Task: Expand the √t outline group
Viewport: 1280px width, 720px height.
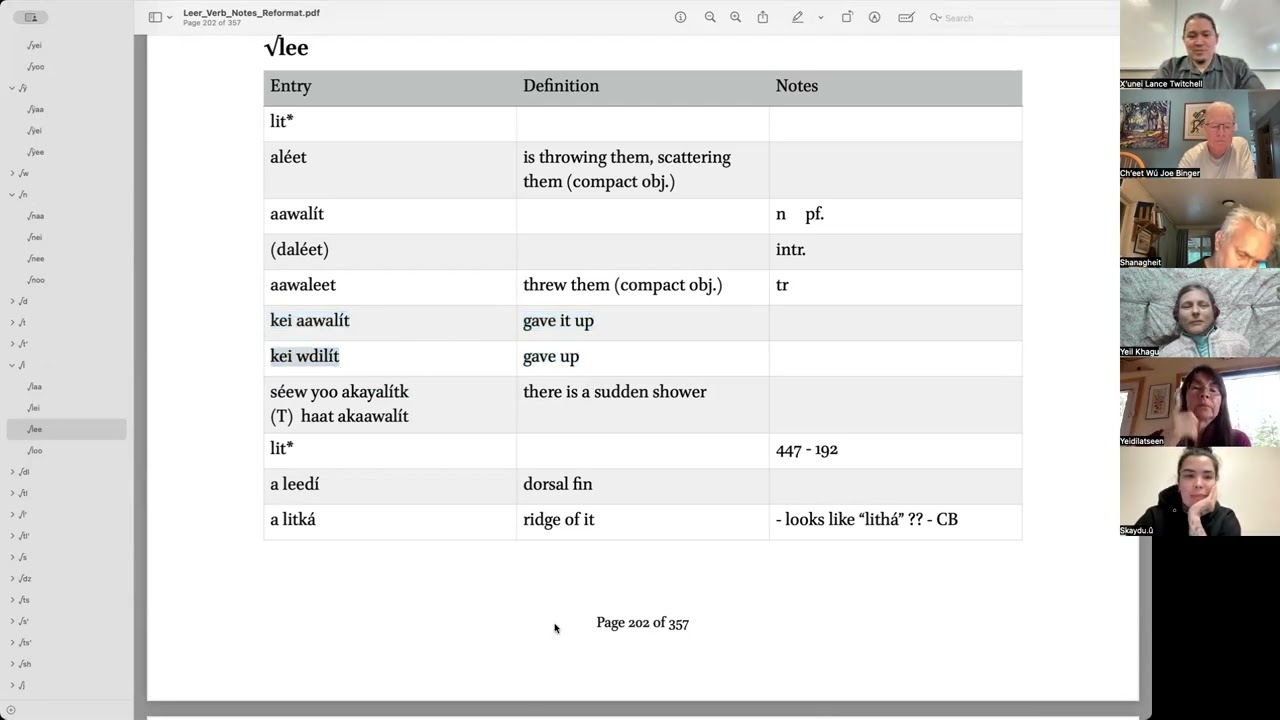Action: click(12, 322)
